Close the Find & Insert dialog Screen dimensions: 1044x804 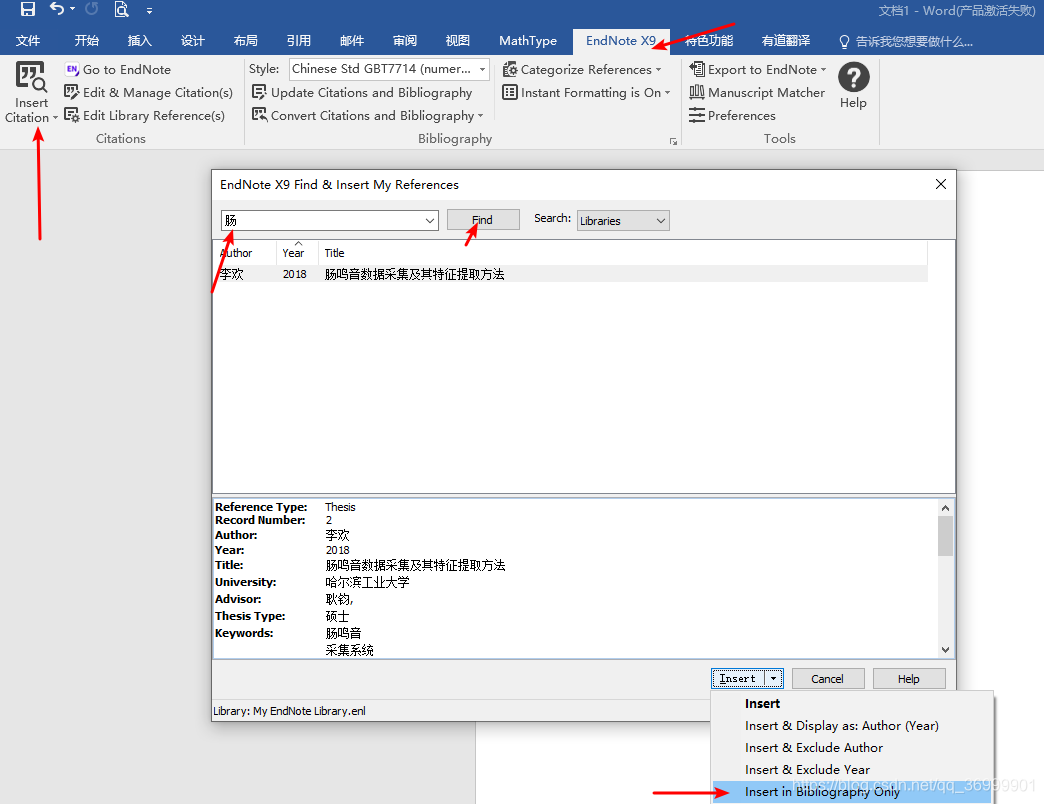click(940, 184)
